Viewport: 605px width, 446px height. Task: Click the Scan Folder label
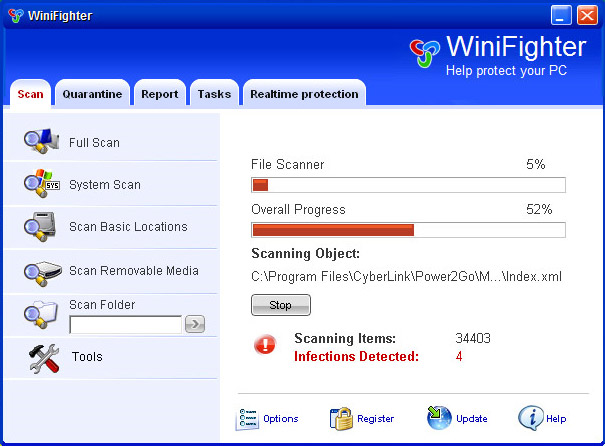(102, 305)
